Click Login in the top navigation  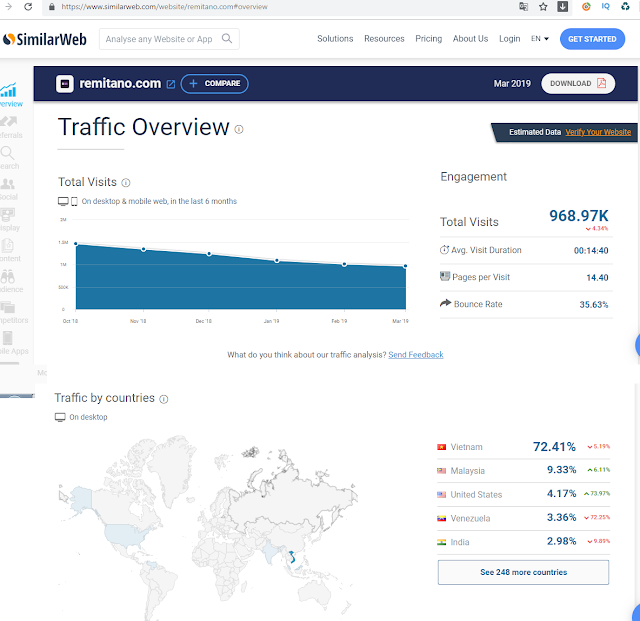509,39
